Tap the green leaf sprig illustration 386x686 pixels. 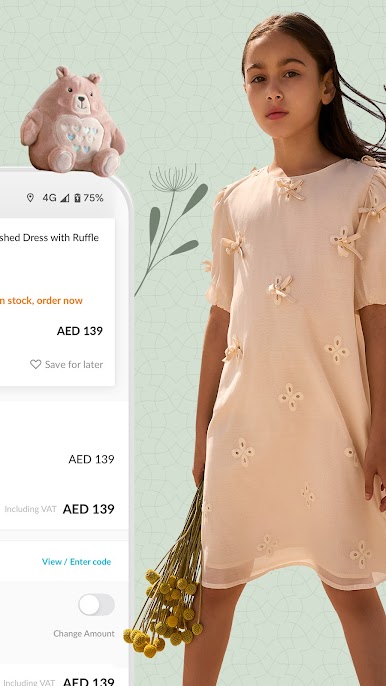[x=172, y=230]
